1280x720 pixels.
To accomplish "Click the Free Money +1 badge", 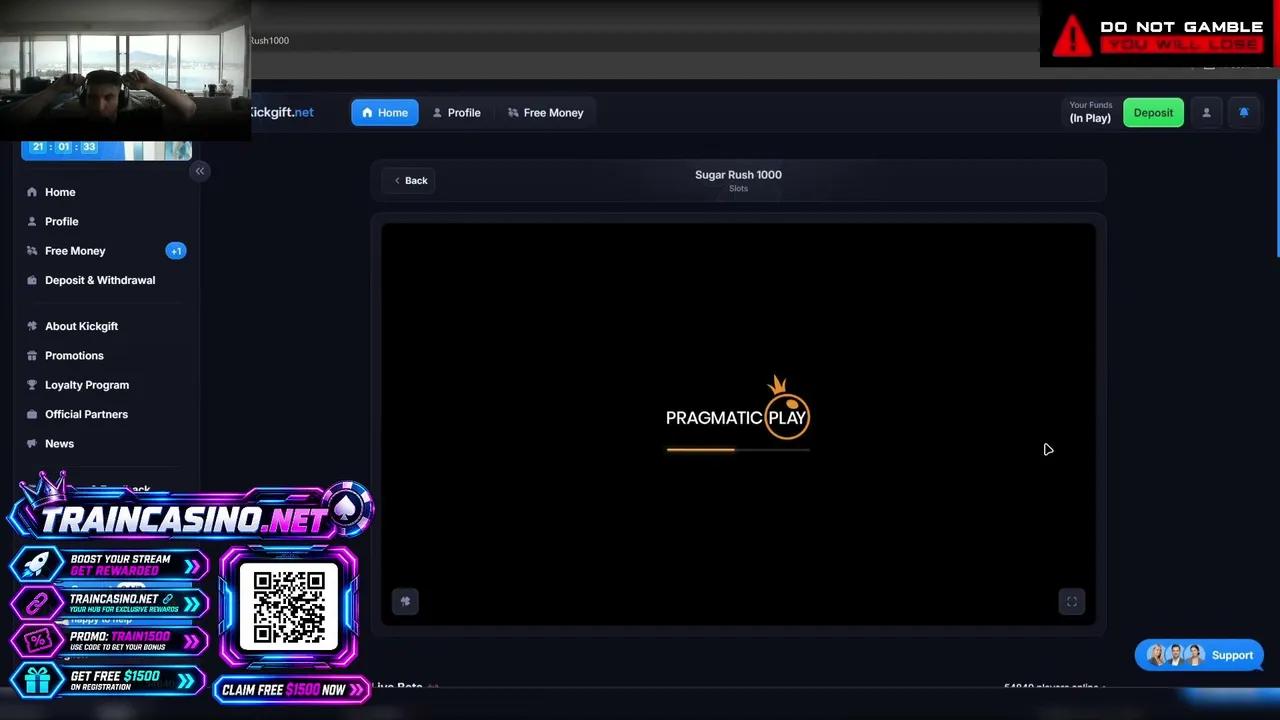I will (176, 251).
